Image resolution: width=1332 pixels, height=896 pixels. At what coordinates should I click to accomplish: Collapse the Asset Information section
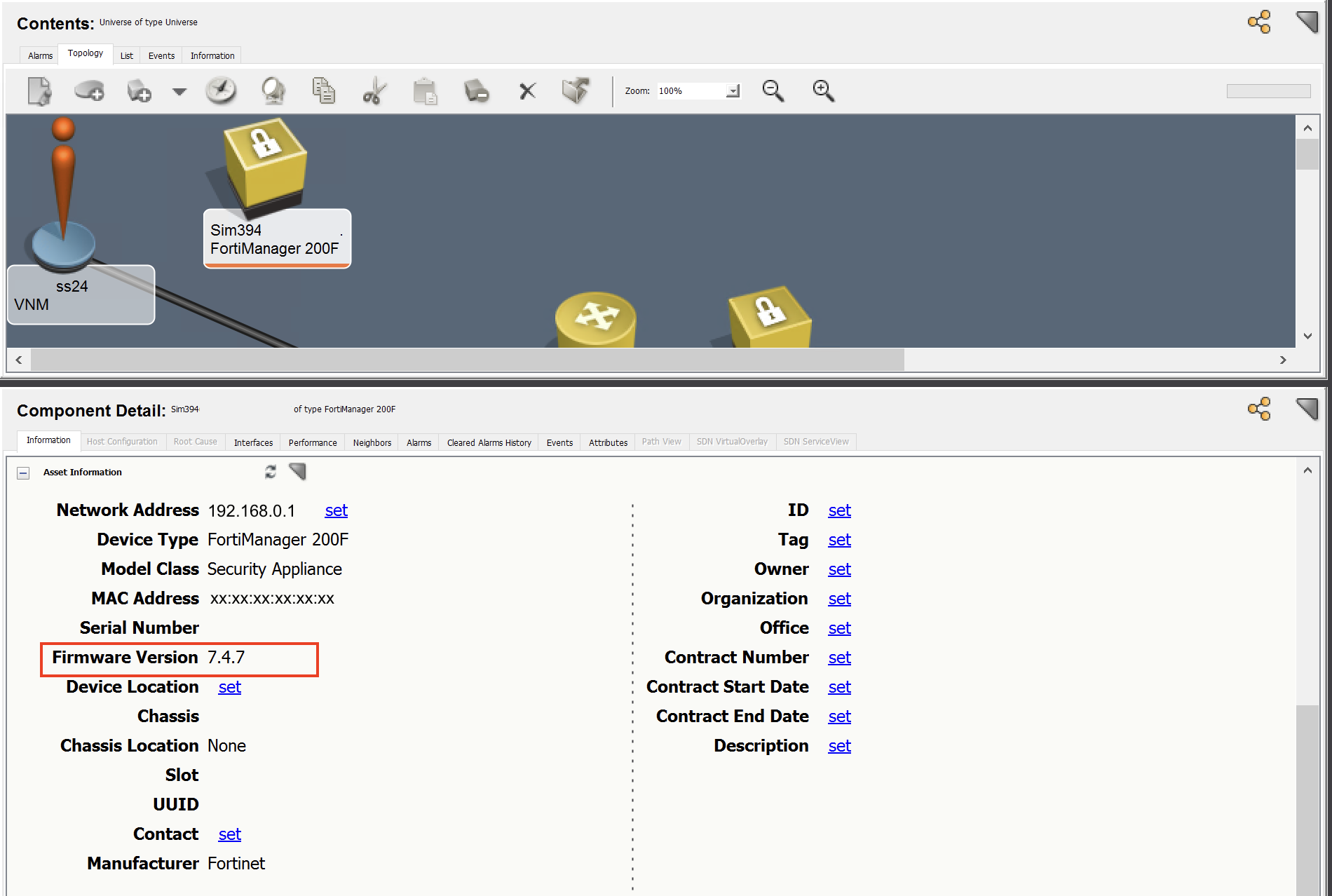(23, 473)
